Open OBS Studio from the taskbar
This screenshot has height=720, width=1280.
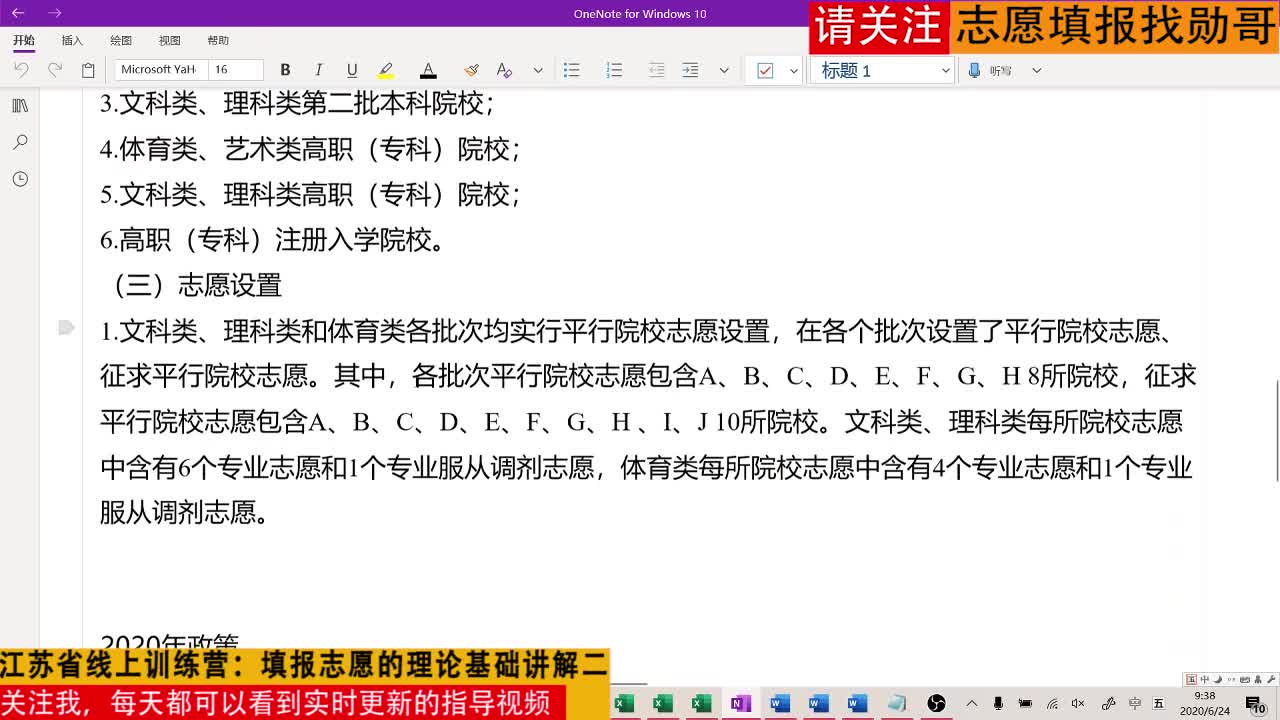(x=936, y=704)
